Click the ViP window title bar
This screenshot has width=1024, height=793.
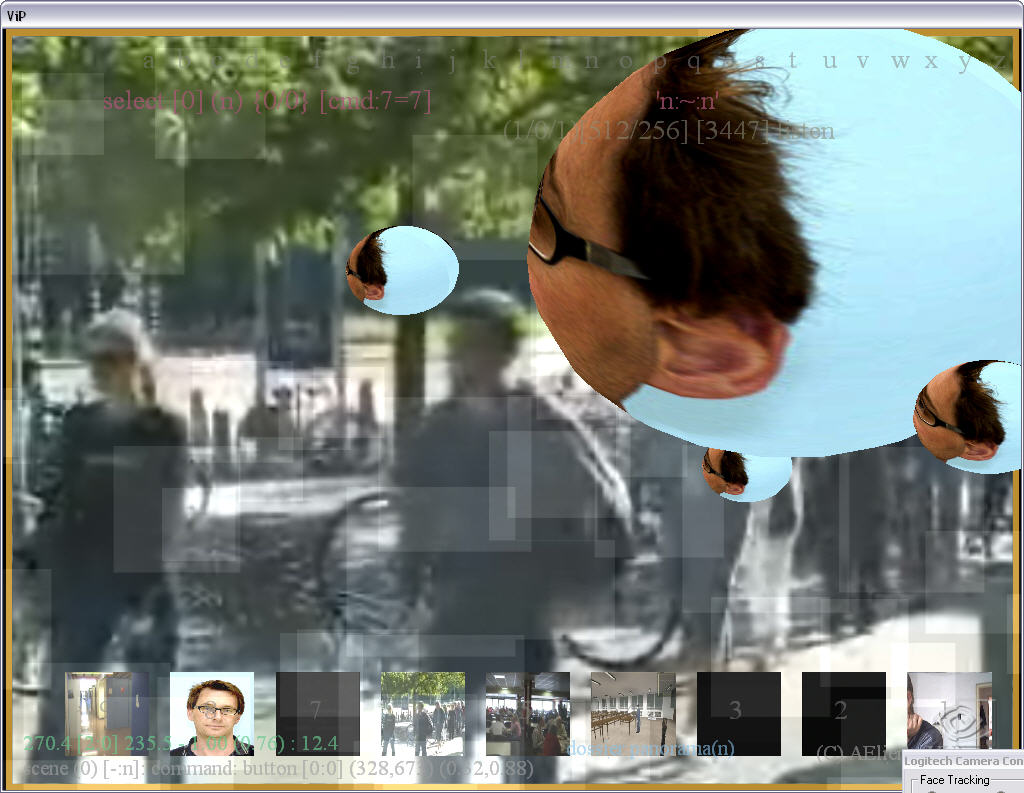coord(512,15)
